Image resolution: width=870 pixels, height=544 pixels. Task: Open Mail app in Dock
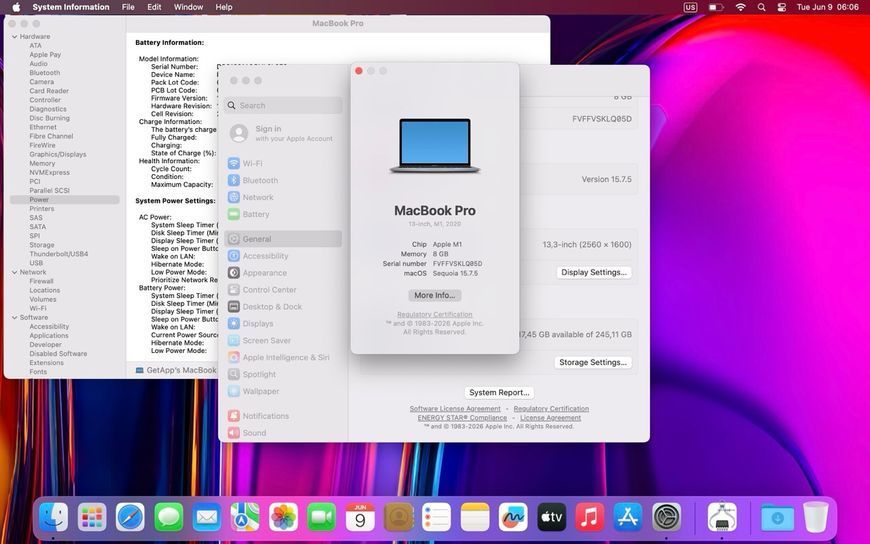pos(207,517)
